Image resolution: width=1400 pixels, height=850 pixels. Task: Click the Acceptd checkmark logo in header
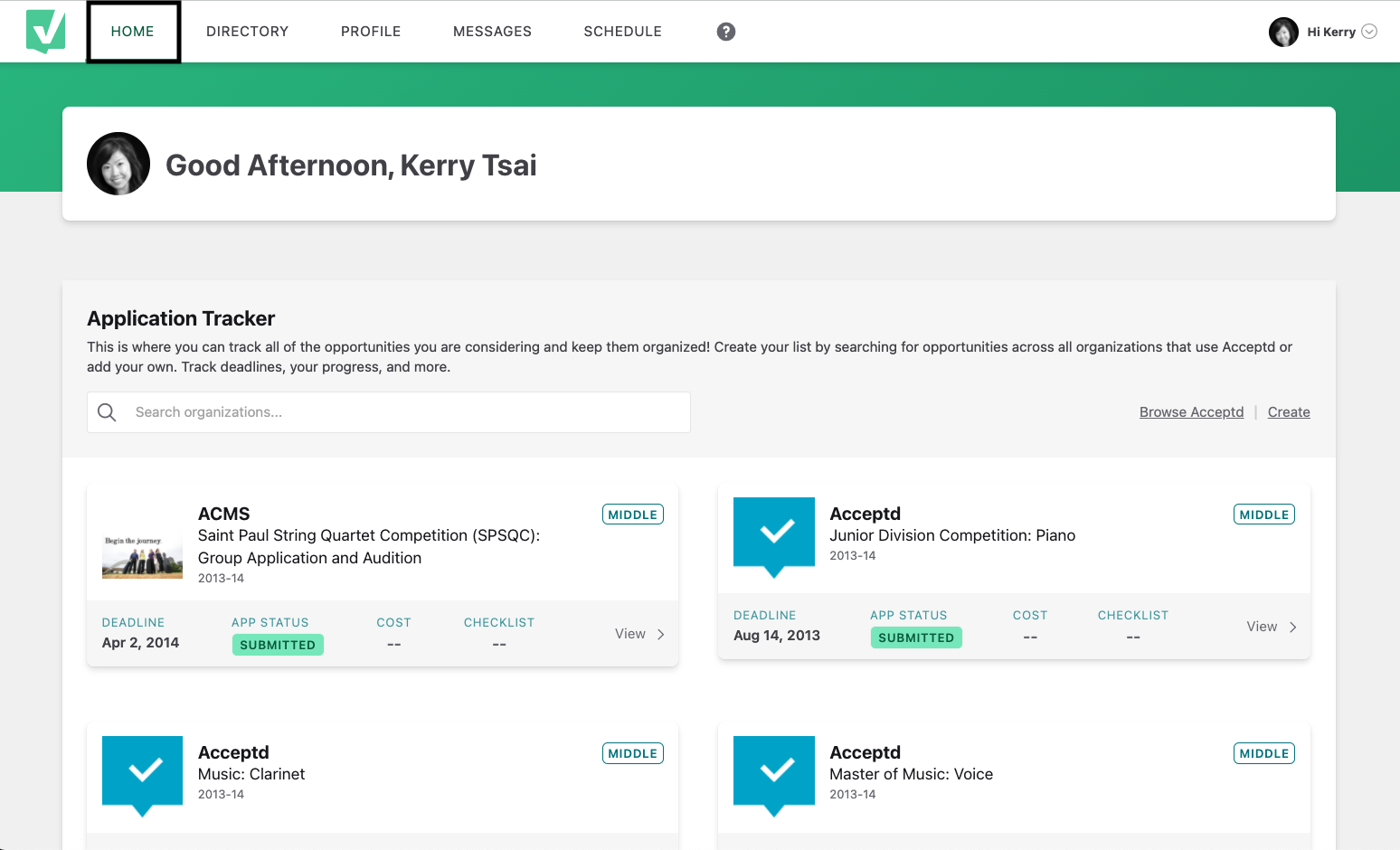point(45,32)
